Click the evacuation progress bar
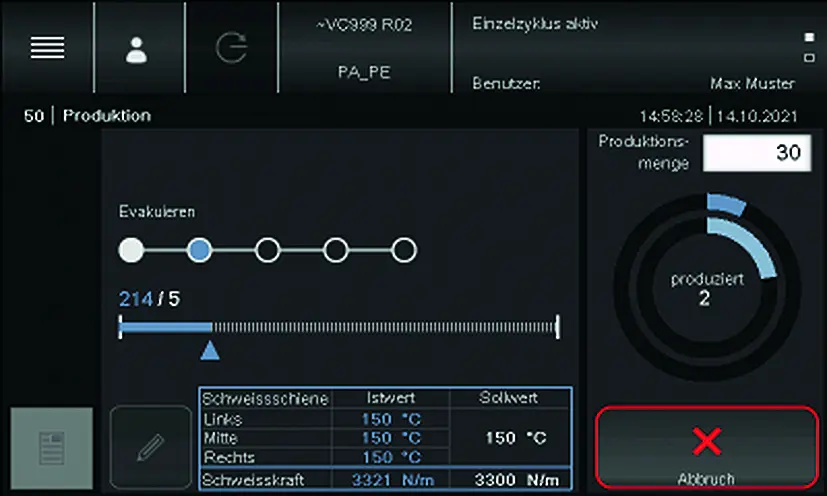Image resolution: width=827 pixels, height=496 pixels. coord(337,326)
